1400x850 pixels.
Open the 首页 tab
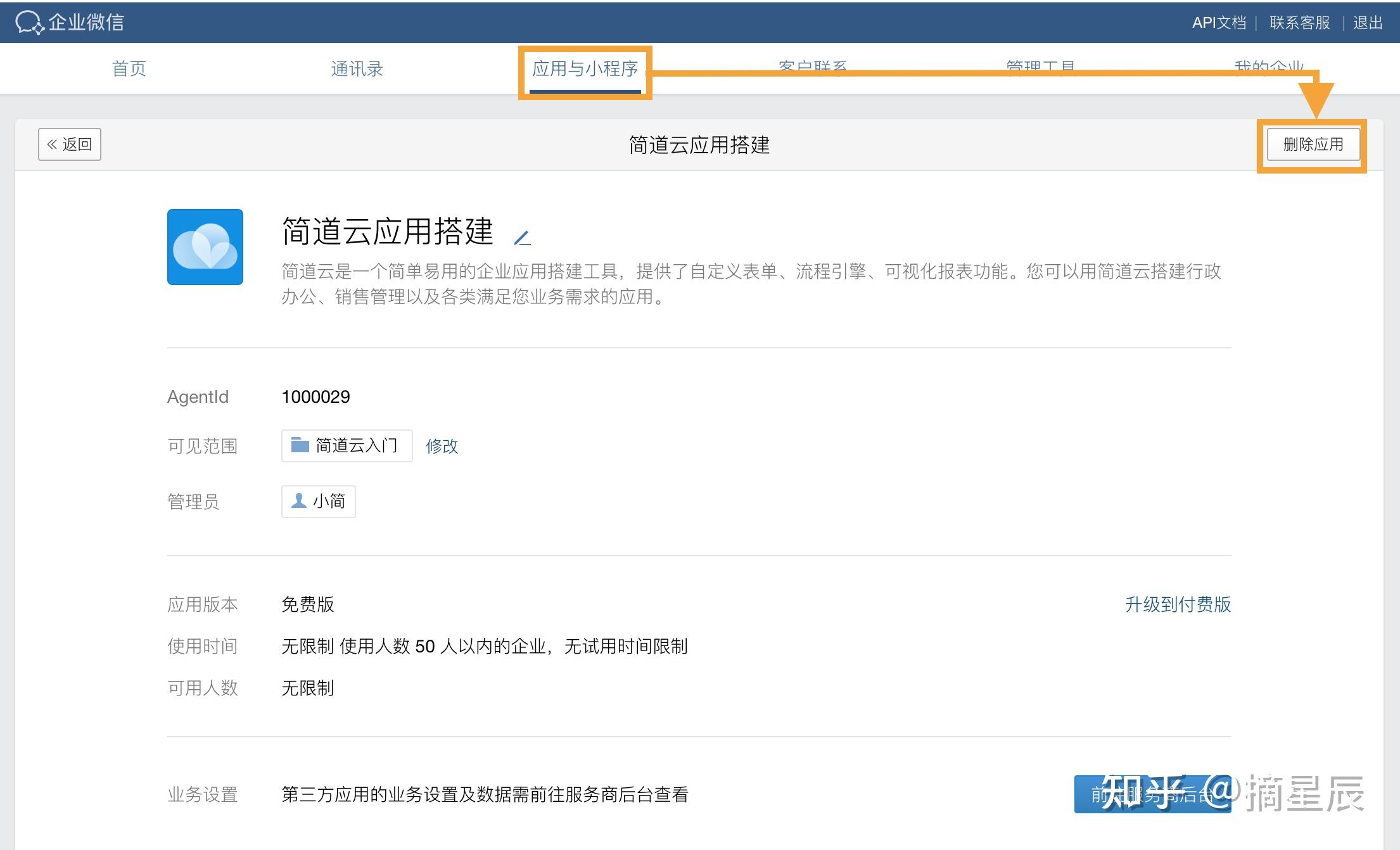click(129, 68)
